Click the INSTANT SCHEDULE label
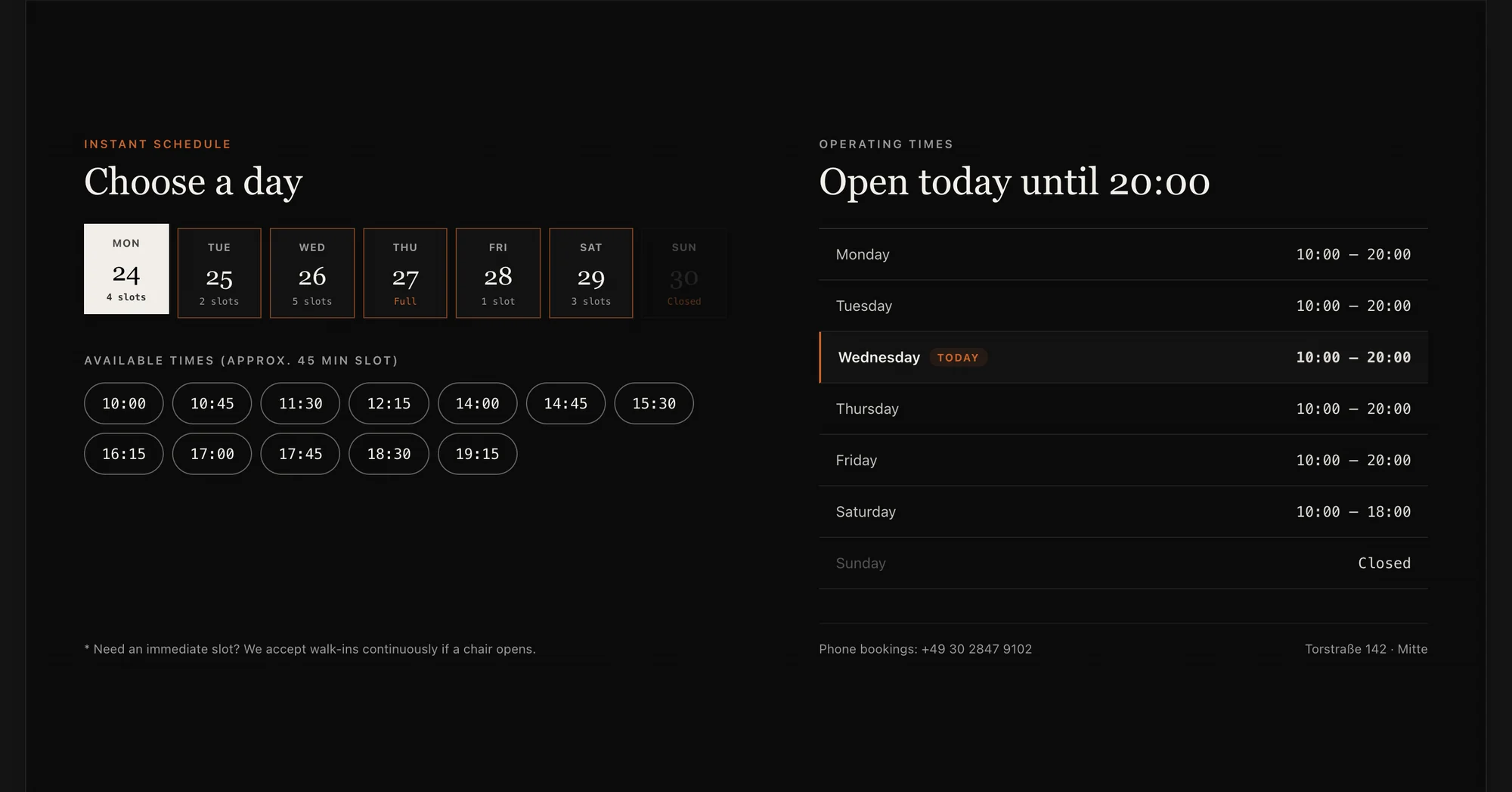 tap(157, 144)
